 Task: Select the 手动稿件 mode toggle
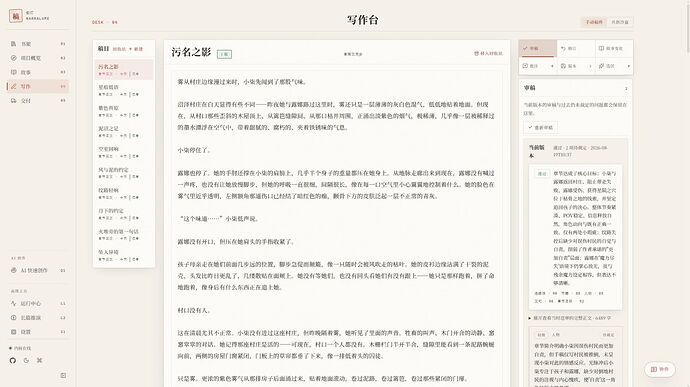594,22
